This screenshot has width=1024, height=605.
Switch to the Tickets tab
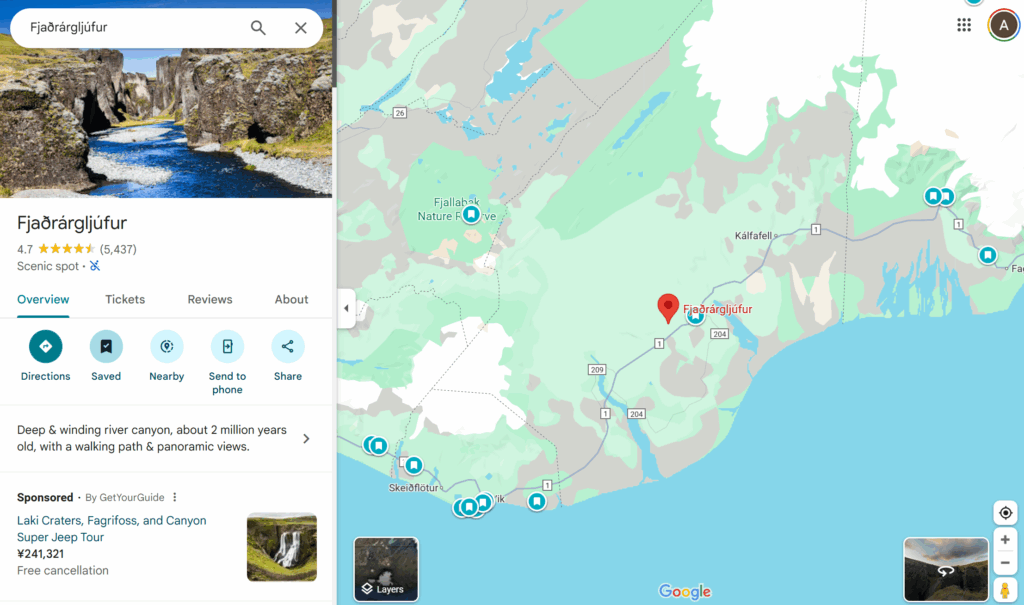point(125,299)
